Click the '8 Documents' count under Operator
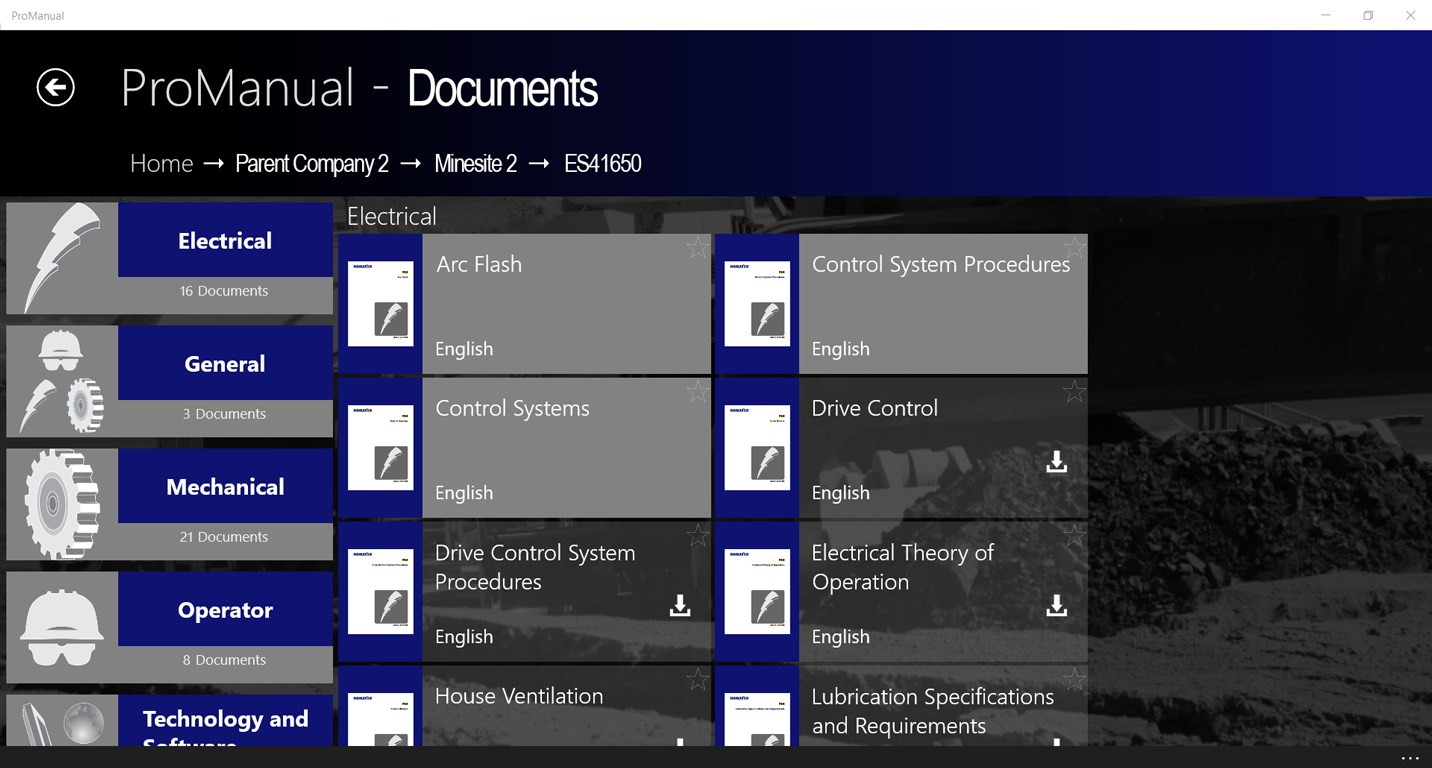 pos(224,660)
